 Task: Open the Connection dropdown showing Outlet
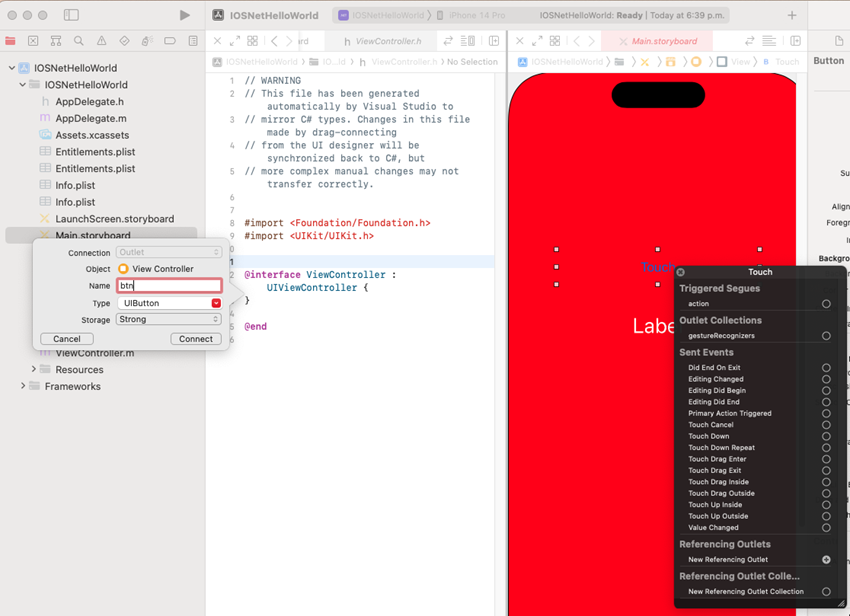[168, 251]
